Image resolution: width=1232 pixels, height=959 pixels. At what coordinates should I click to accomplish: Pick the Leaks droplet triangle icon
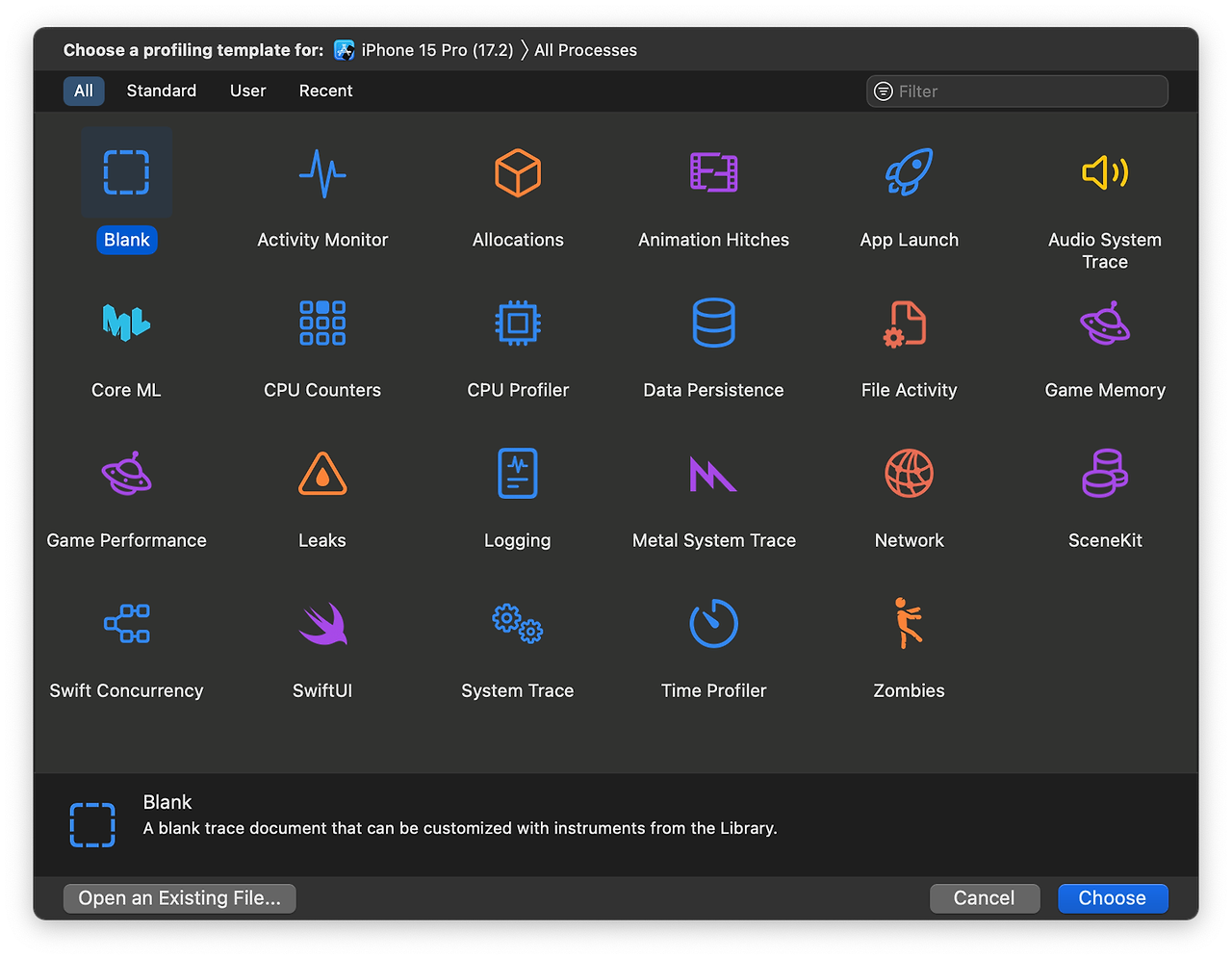point(322,473)
